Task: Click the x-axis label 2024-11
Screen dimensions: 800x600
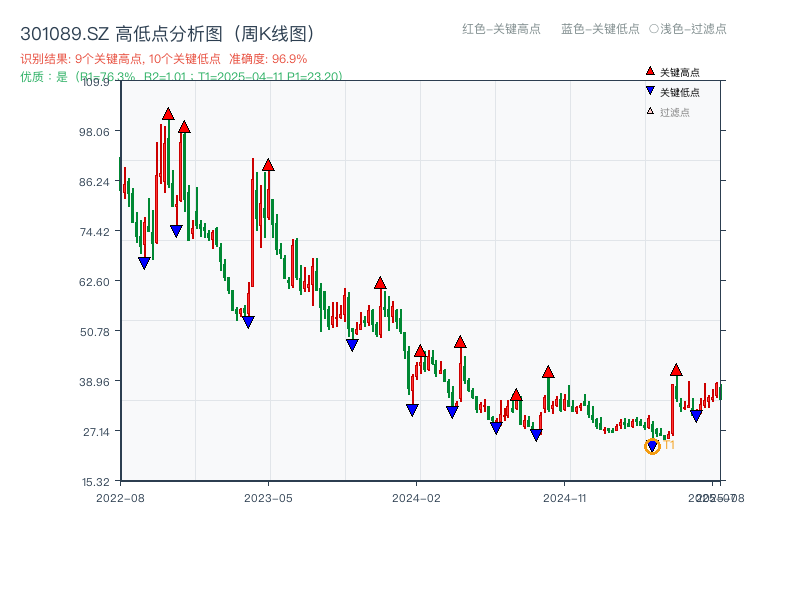Action: (x=566, y=496)
